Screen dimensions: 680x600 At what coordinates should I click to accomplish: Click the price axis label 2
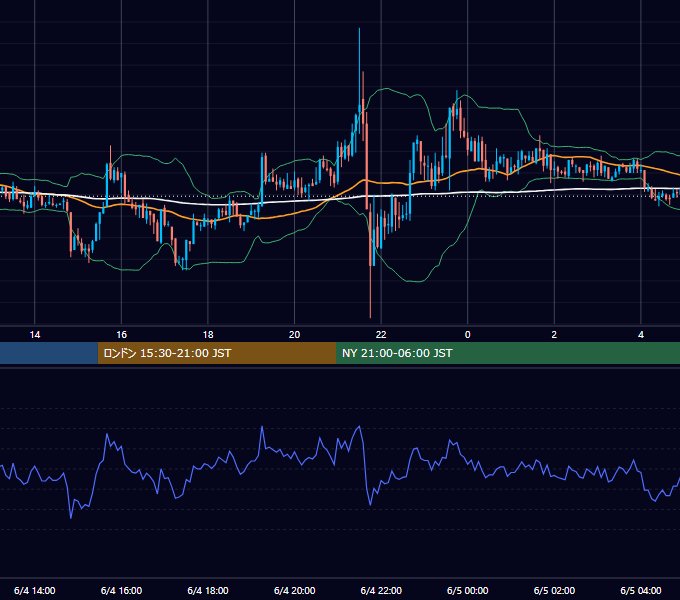tap(554, 335)
